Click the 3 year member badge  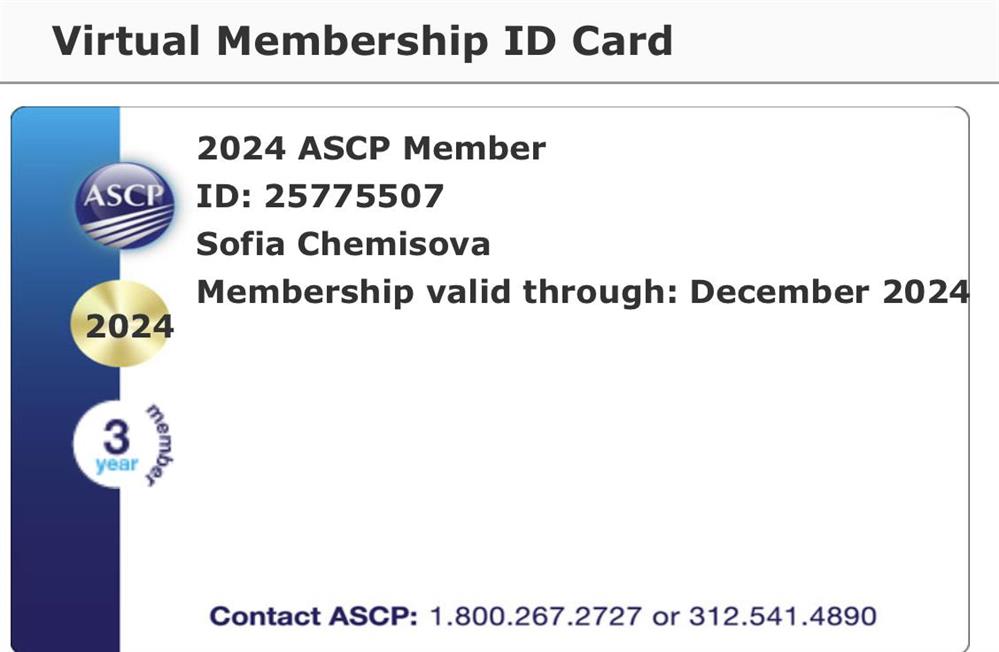[x=123, y=444]
